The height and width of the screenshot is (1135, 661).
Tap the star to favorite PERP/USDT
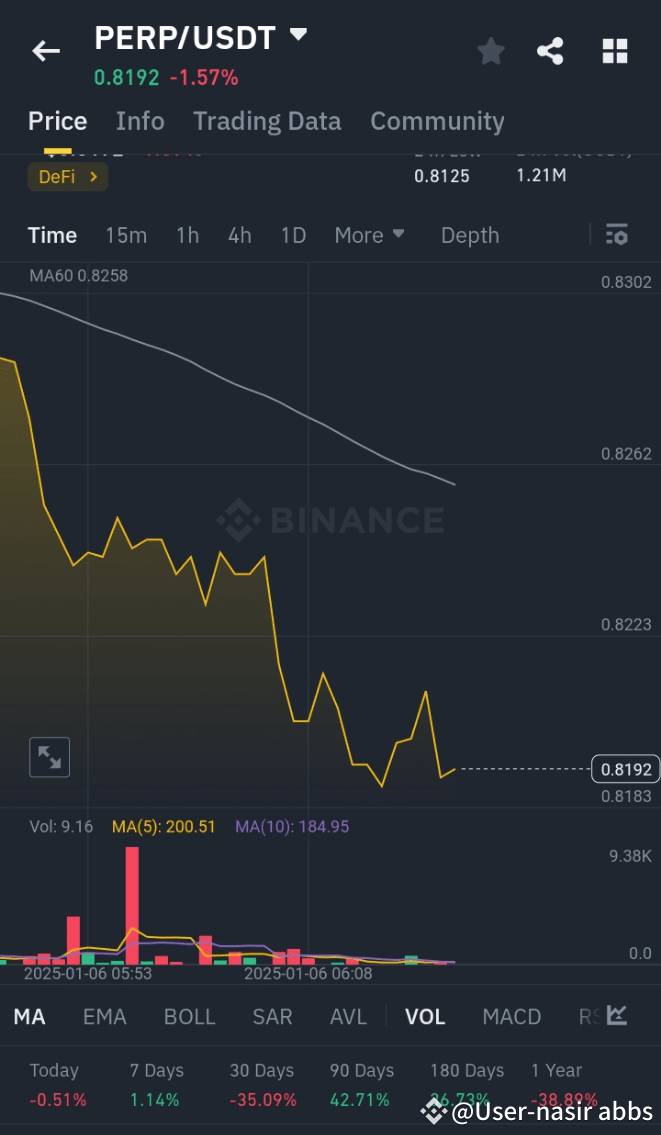490,50
